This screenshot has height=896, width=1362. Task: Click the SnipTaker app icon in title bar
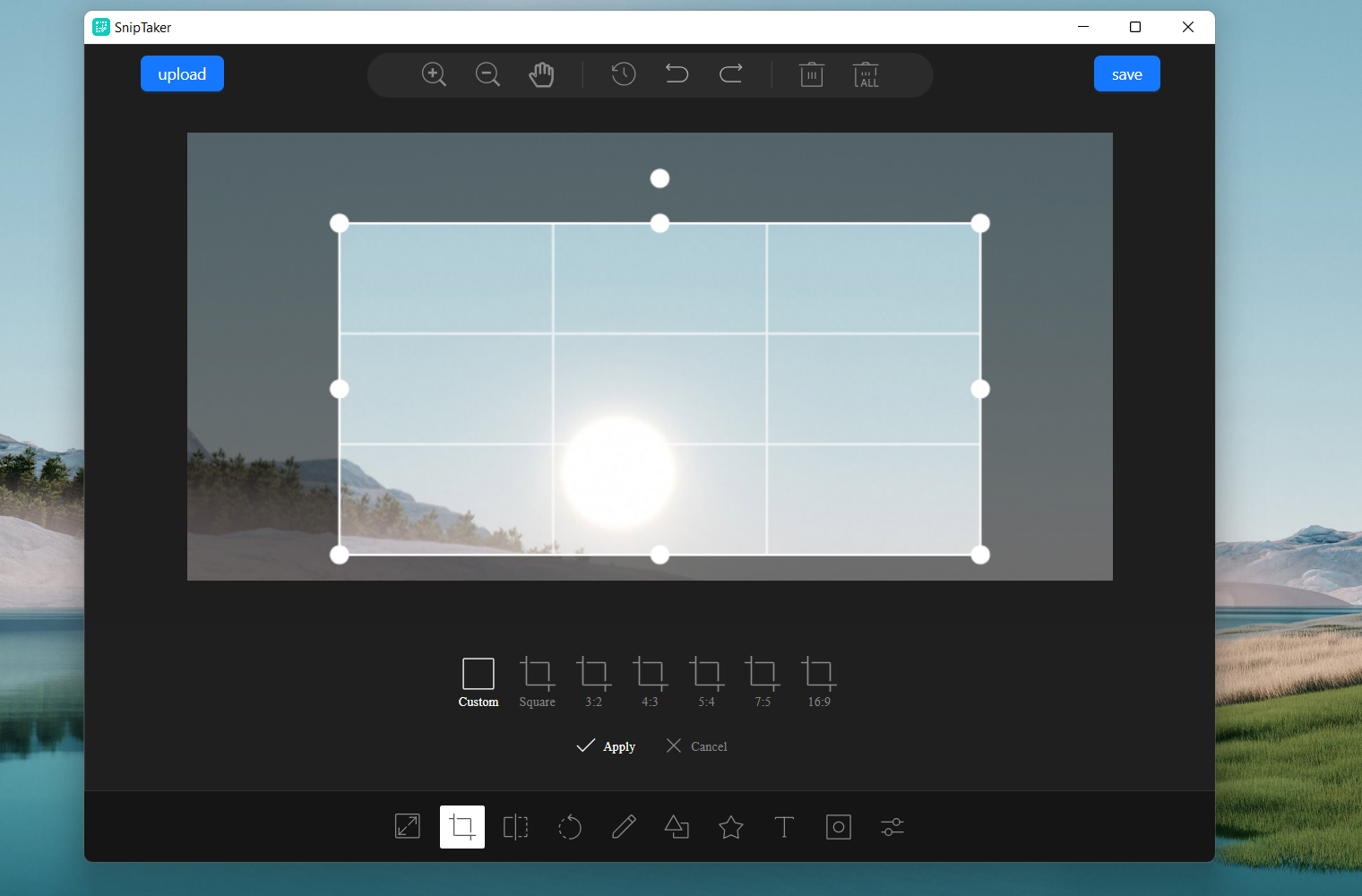pyautogui.click(x=101, y=27)
